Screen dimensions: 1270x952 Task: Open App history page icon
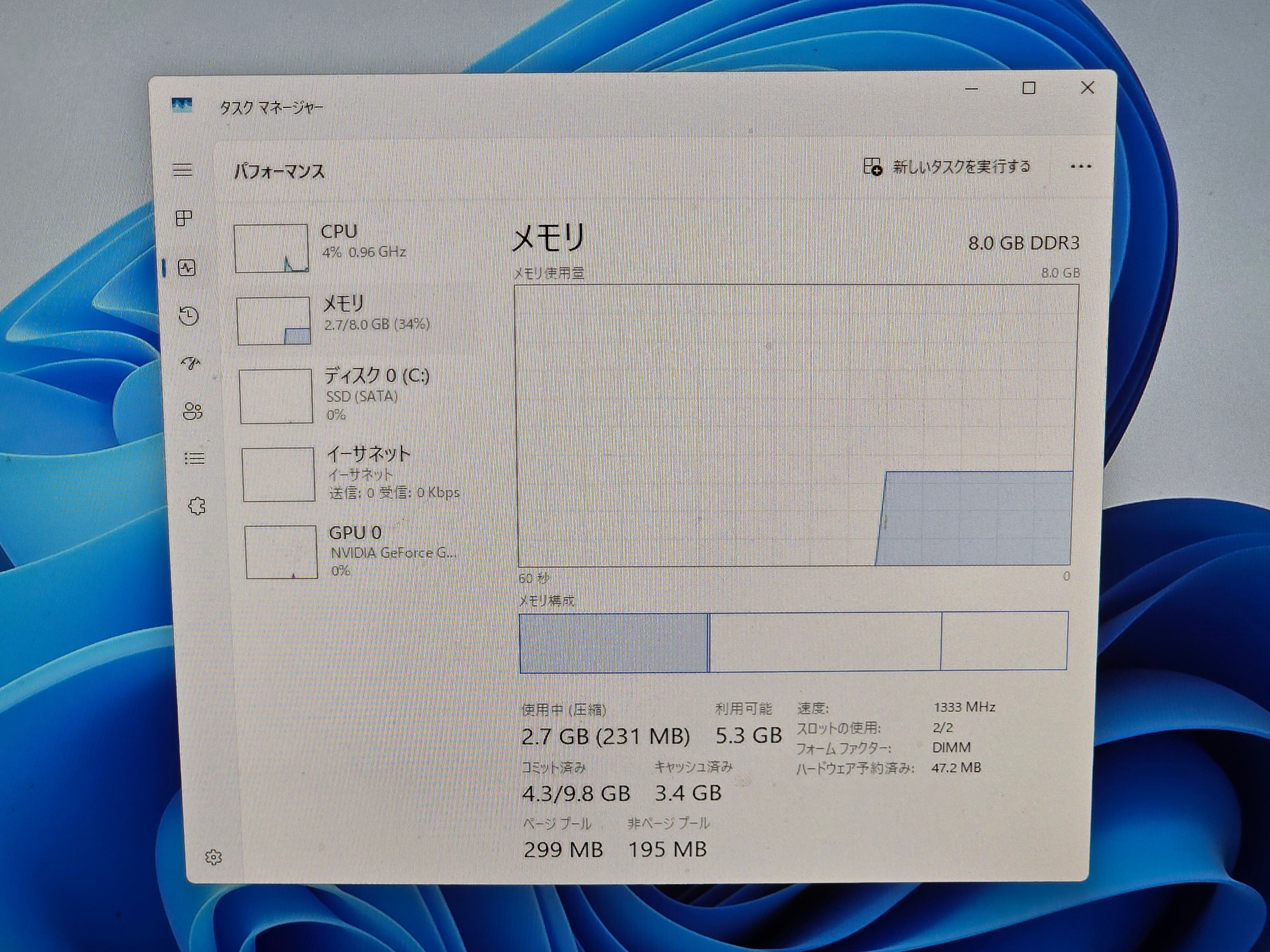click(188, 316)
